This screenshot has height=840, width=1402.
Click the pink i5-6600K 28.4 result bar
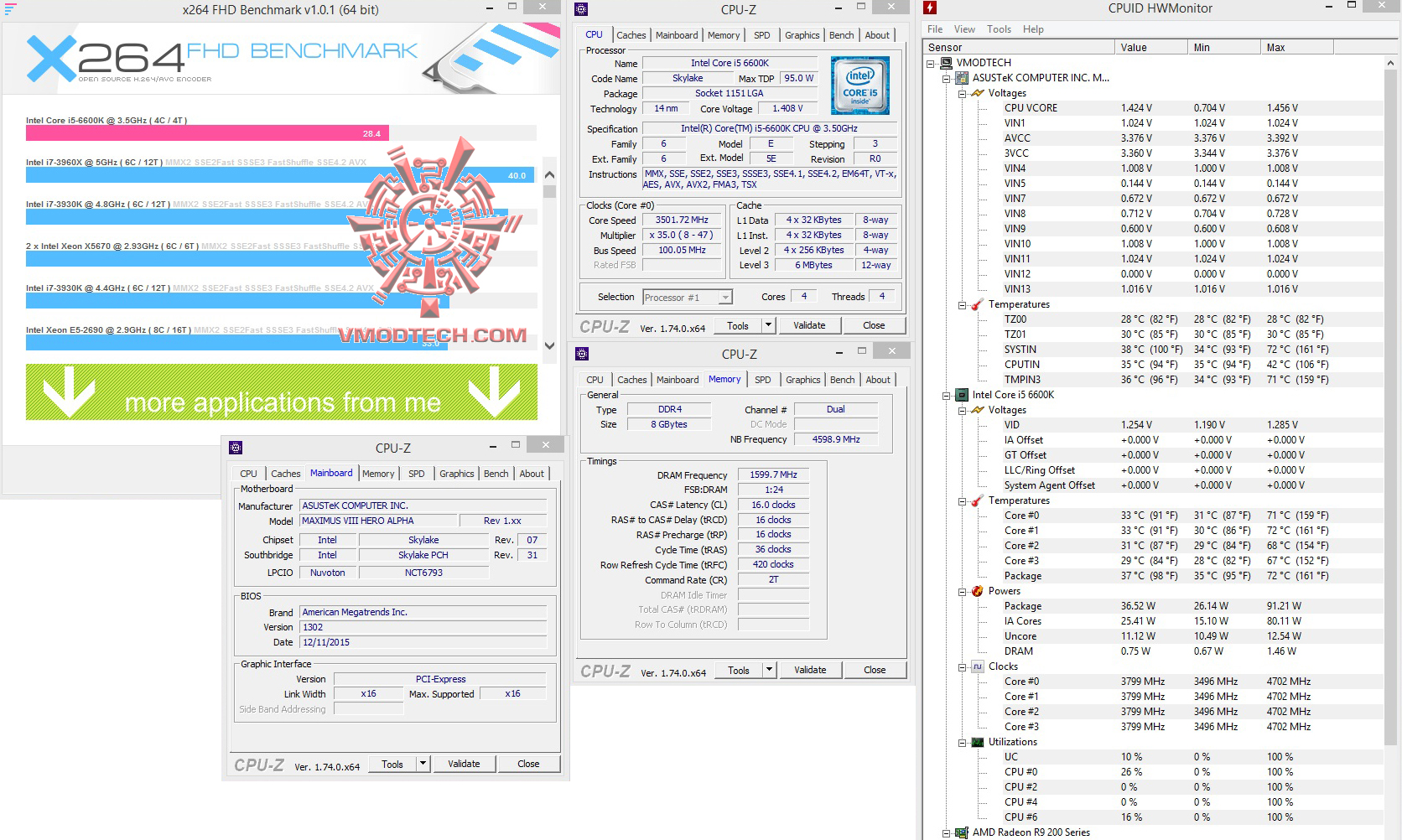coord(207,133)
